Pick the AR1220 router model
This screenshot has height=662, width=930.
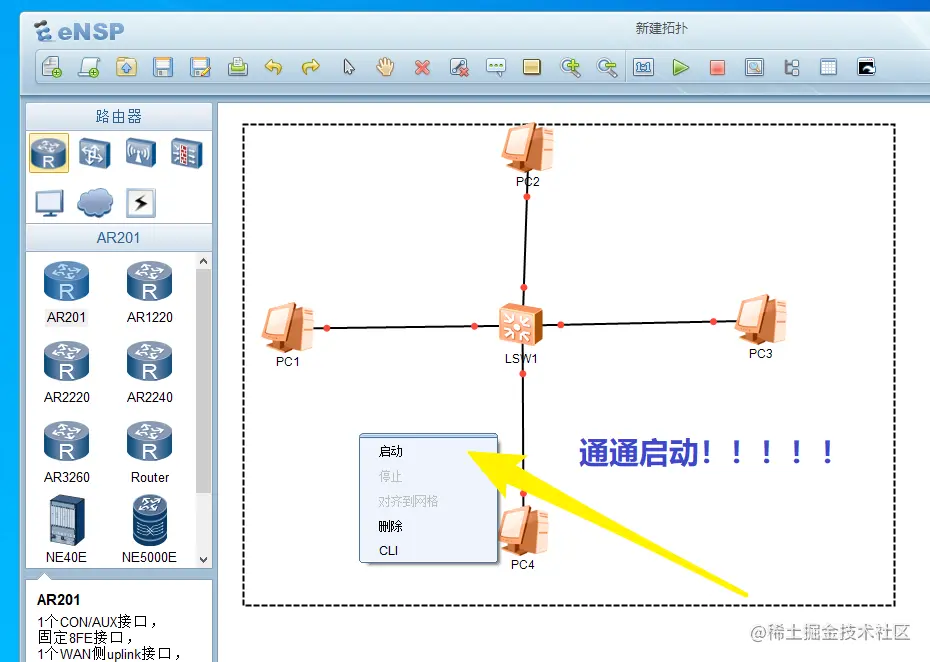(x=149, y=293)
